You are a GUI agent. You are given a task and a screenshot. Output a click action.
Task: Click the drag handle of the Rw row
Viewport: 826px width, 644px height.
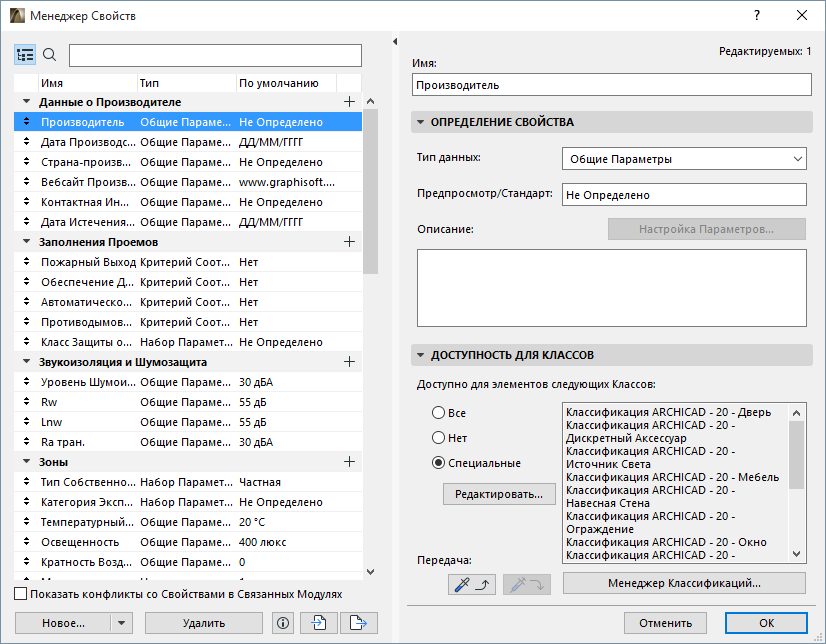coord(26,402)
